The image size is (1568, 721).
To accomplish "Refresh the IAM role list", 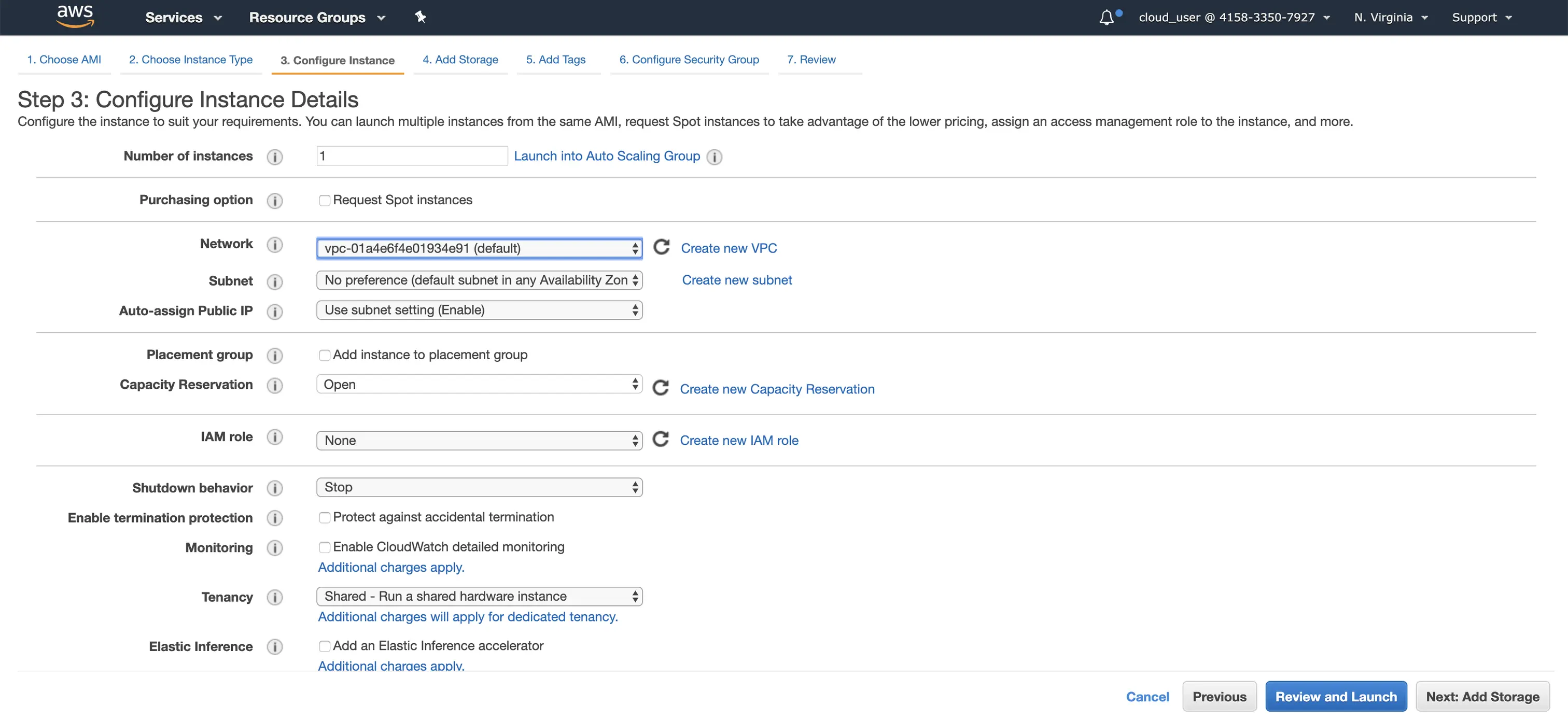I will click(661, 440).
